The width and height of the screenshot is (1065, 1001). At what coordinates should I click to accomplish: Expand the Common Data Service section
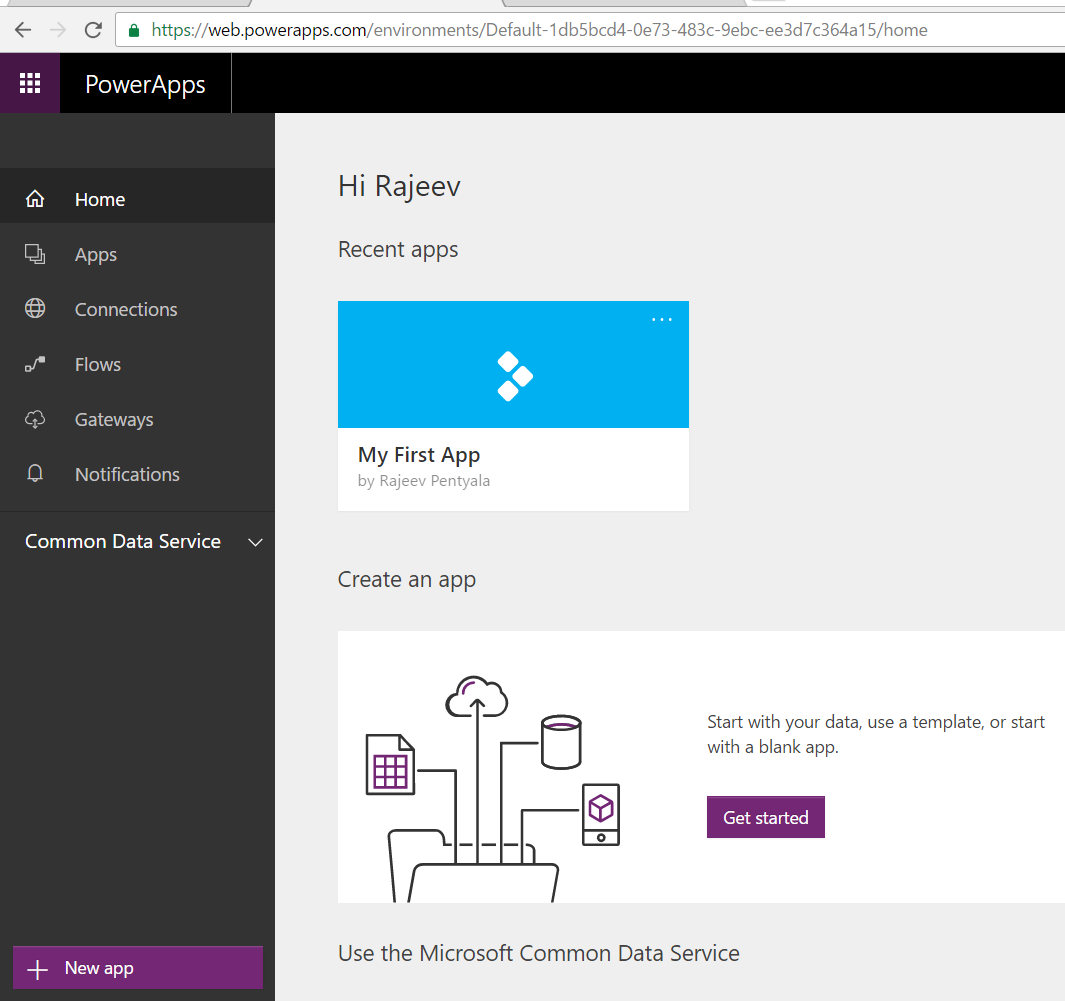(256, 541)
